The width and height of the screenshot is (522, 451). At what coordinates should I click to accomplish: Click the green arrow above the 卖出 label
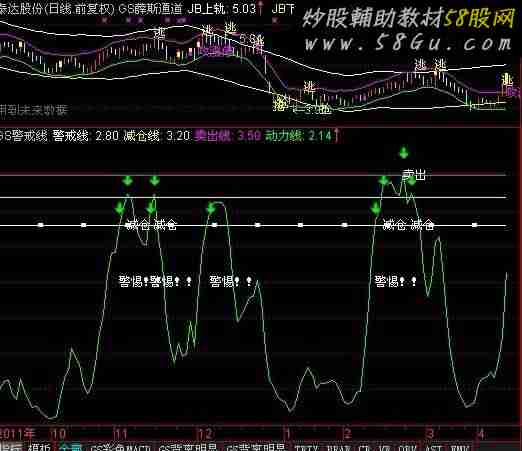[404, 153]
